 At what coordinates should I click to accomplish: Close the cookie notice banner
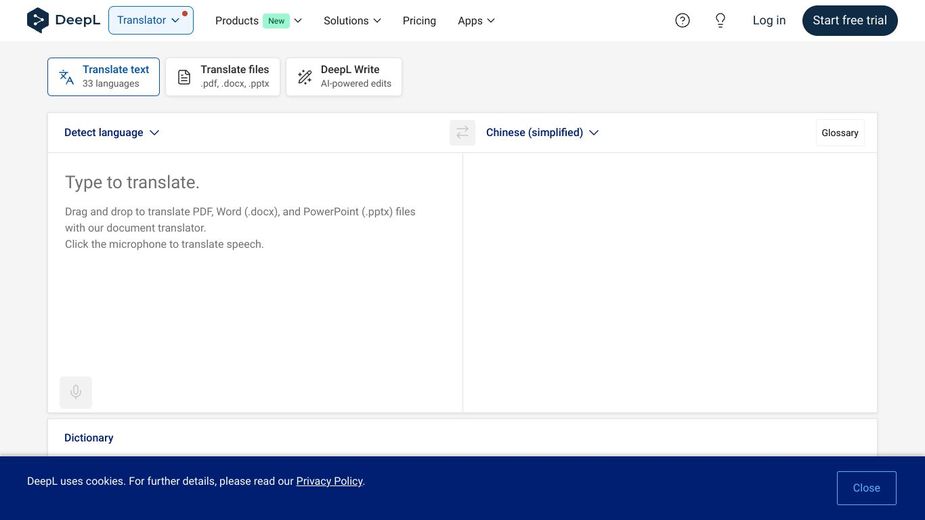866,488
